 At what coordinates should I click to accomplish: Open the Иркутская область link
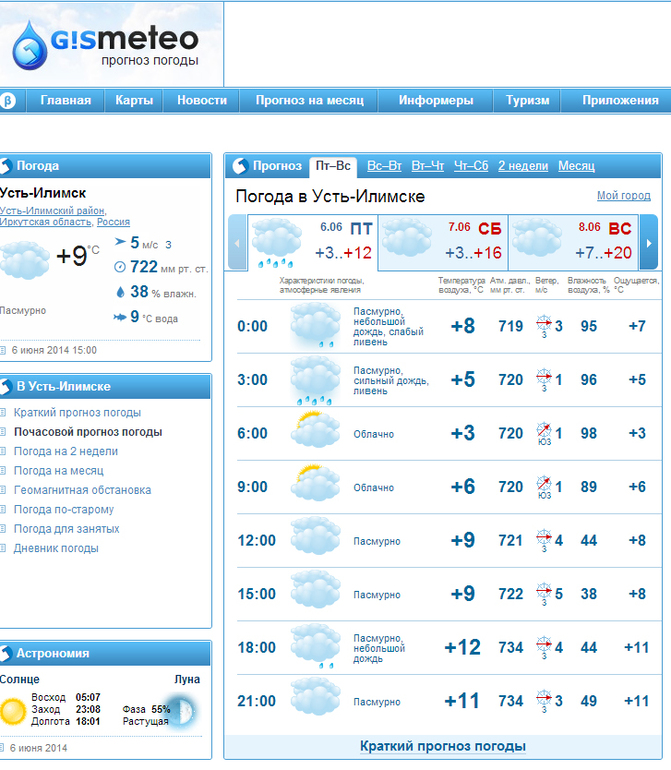46,221
